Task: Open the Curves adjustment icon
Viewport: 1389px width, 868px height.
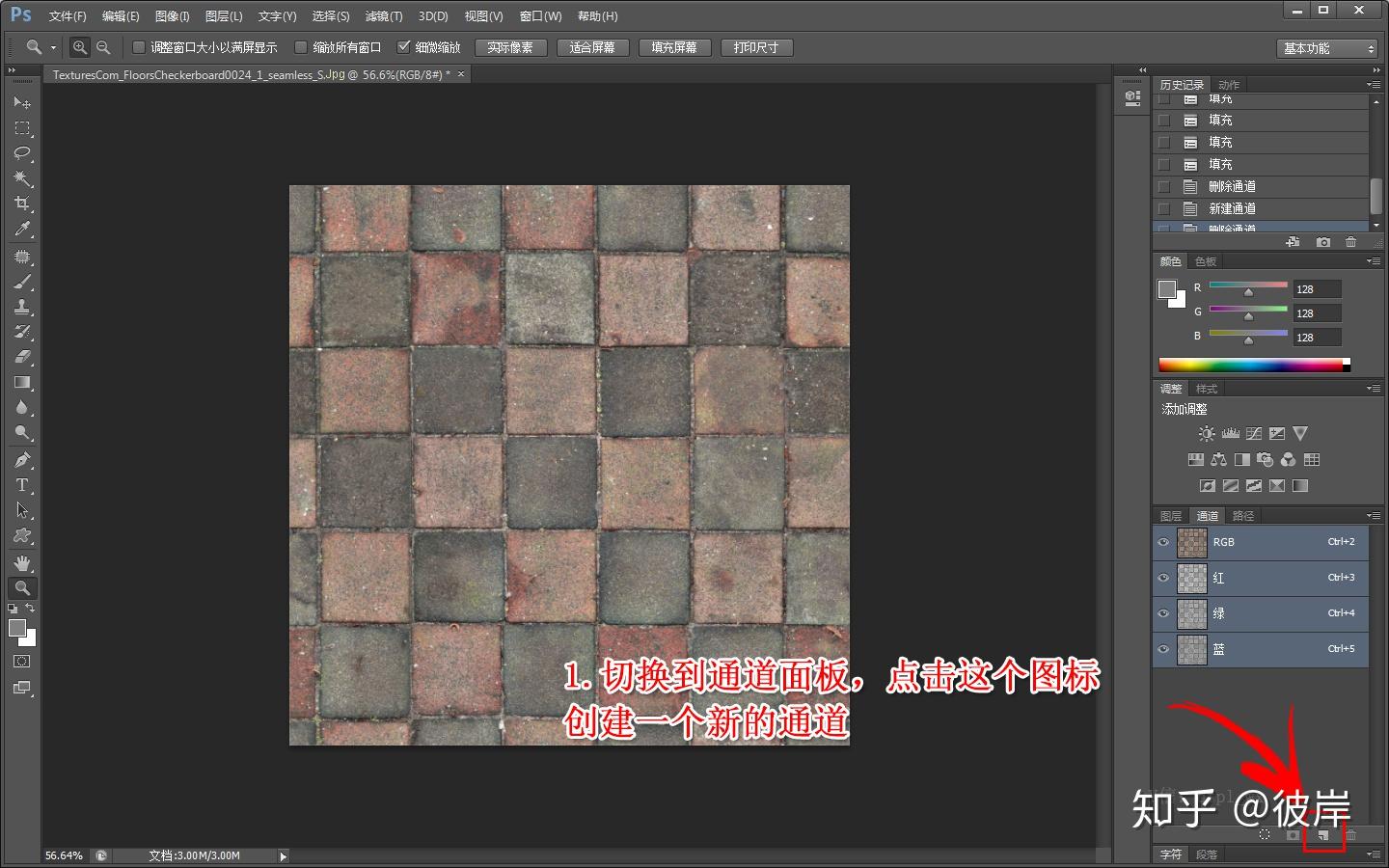Action: pyautogui.click(x=1252, y=433)
